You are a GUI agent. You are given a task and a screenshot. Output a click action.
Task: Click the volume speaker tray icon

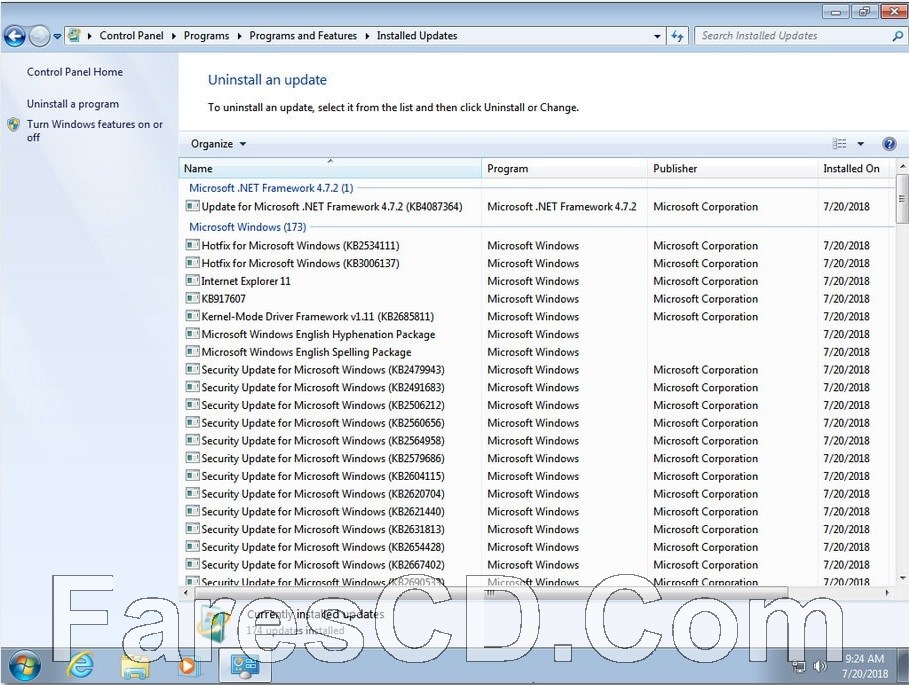point(820,666)
